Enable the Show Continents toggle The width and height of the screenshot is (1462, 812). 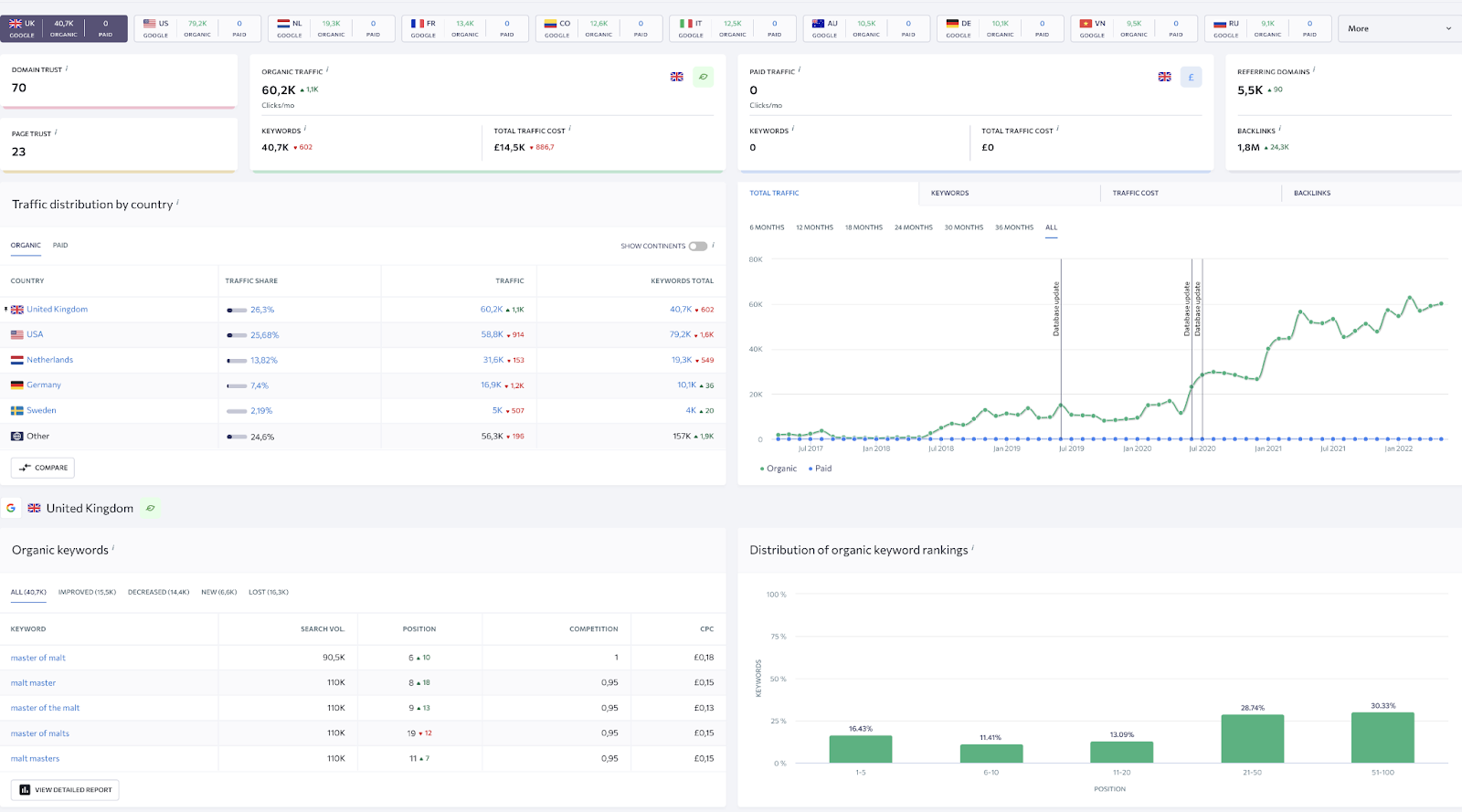tap(698, 246)
